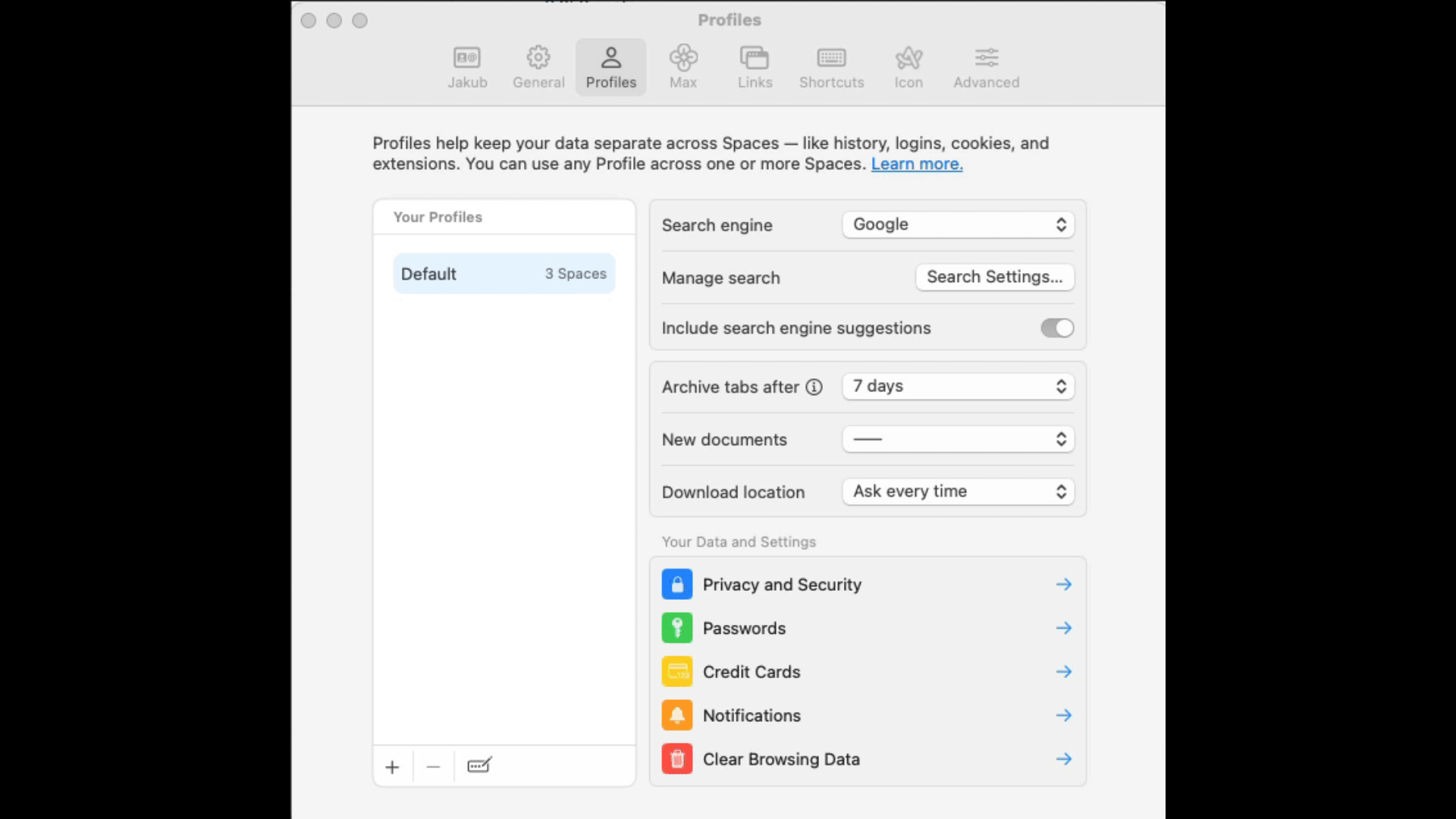1456x819 pixels.
Task: Switch to the Jakub account tab
Action: click(x=467, y=67)
